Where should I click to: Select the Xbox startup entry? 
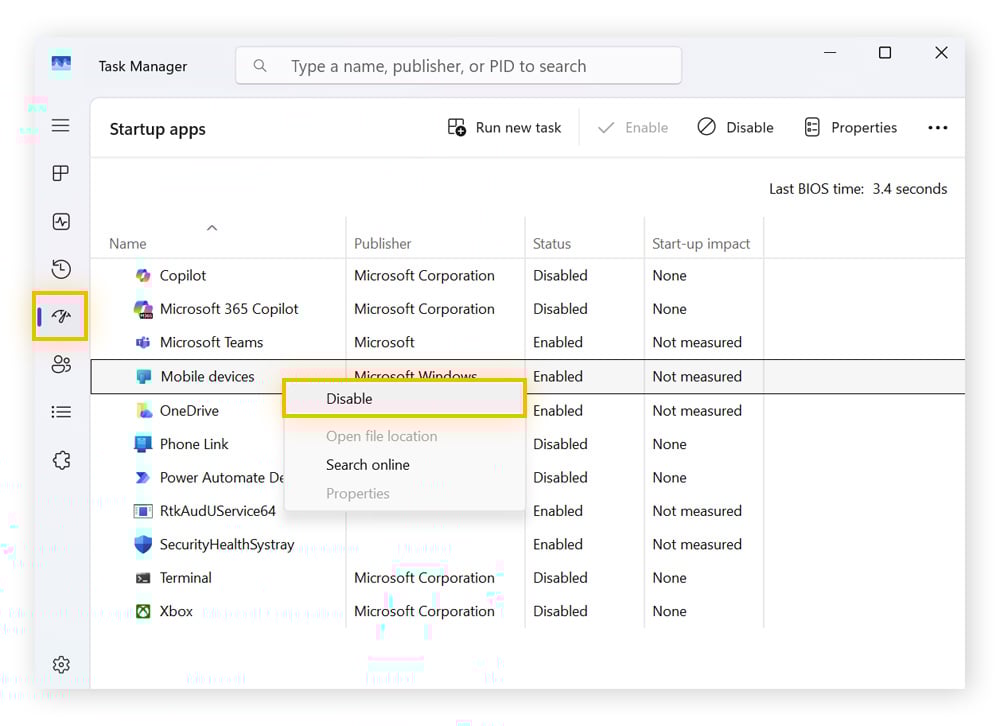pyautogui.click(x=176, y=612)
